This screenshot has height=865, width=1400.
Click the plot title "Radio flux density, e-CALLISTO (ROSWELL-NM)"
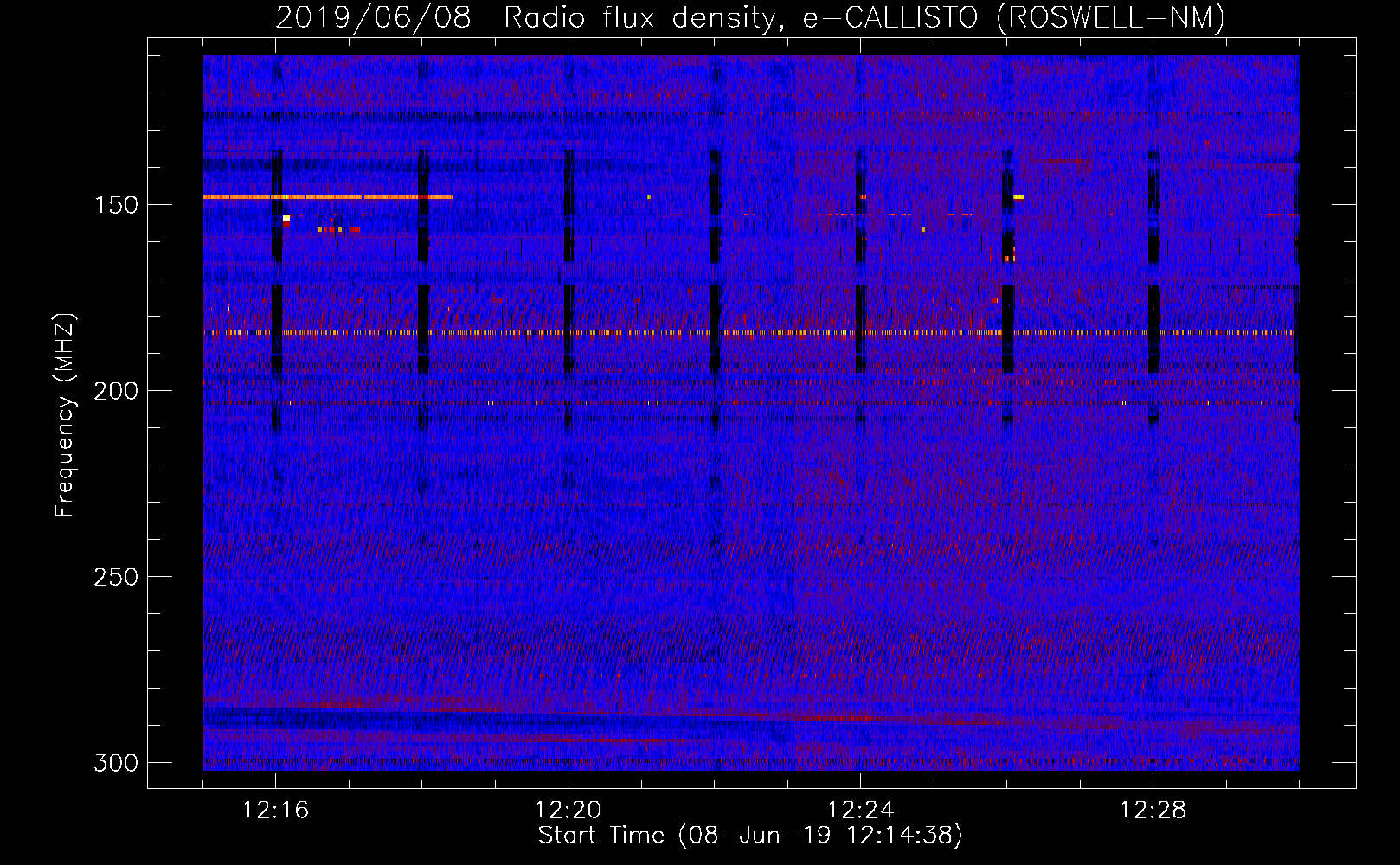864,17
